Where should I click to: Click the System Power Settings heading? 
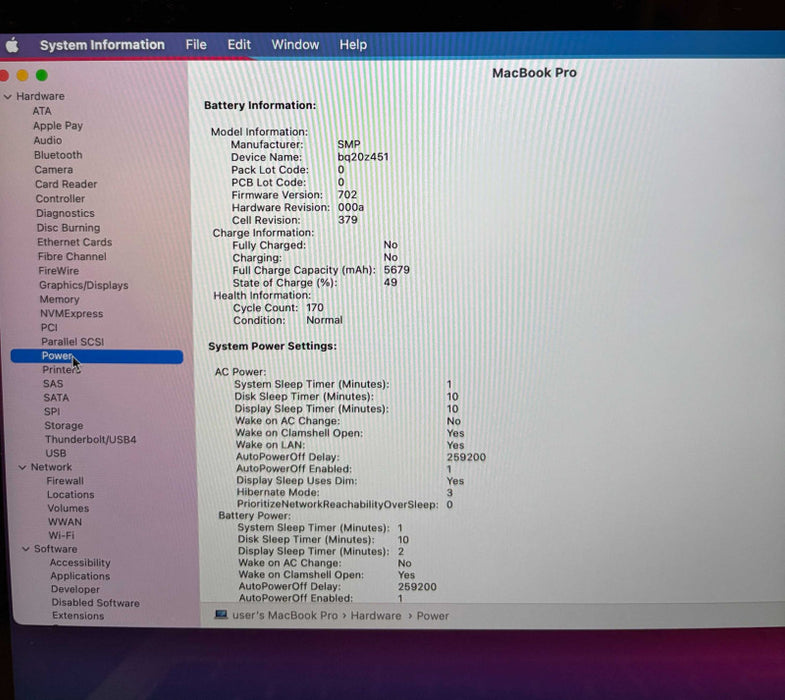click(272, 346)
